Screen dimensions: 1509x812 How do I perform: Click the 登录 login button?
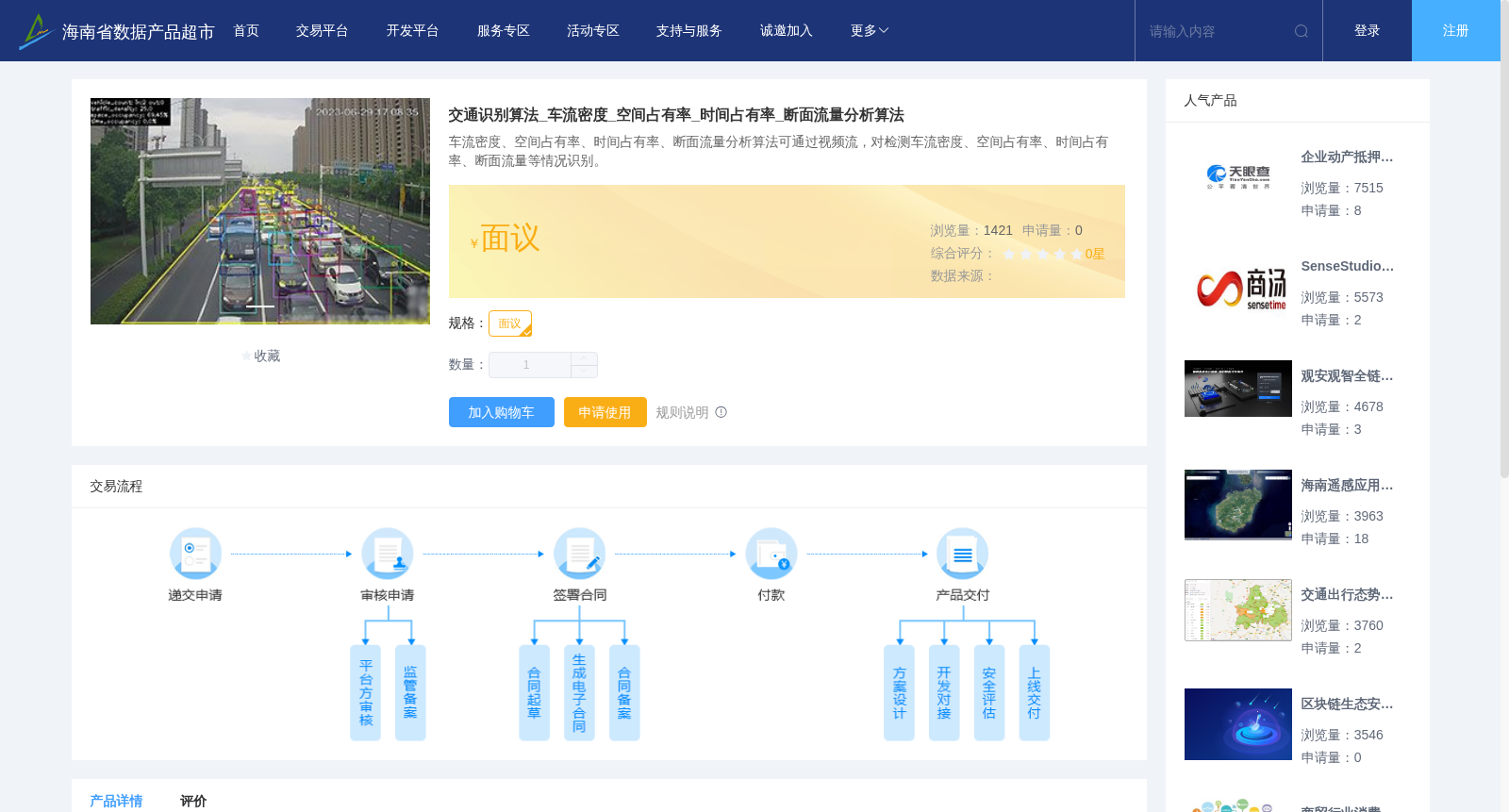1368,31
